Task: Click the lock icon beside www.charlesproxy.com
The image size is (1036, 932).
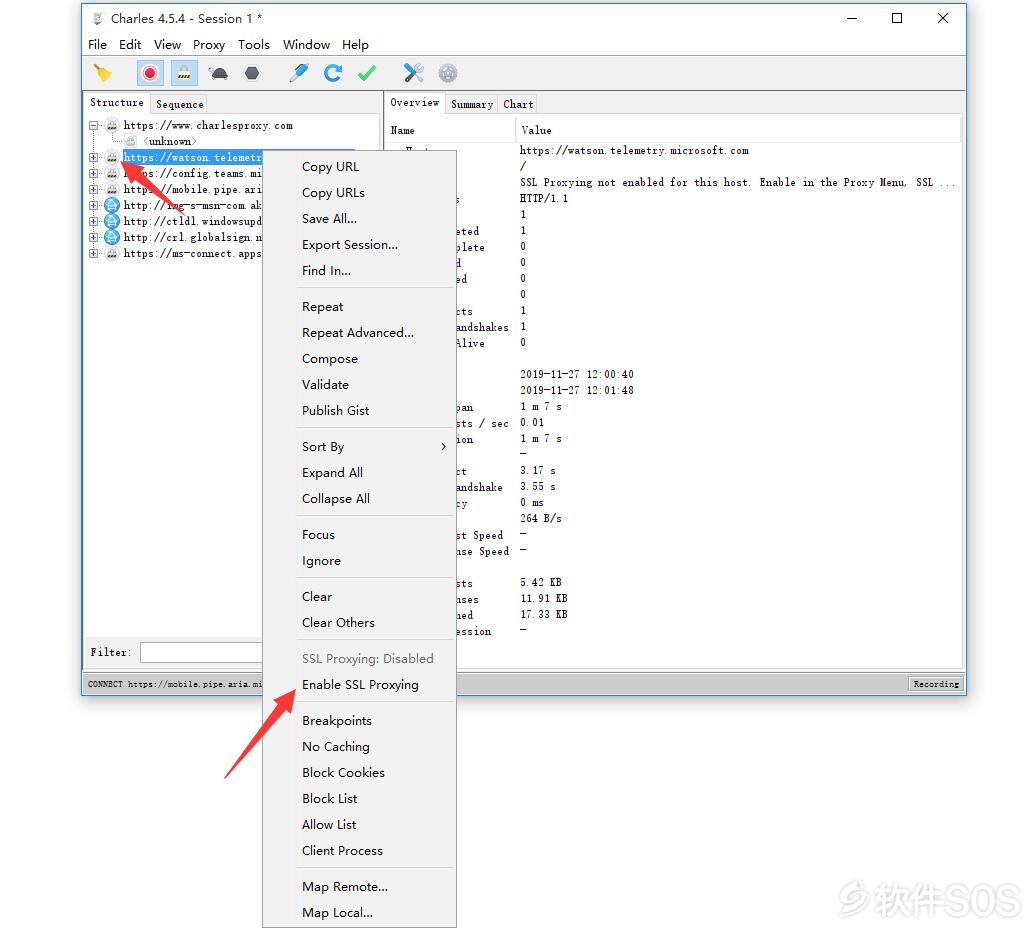Action: pos(112,125)
